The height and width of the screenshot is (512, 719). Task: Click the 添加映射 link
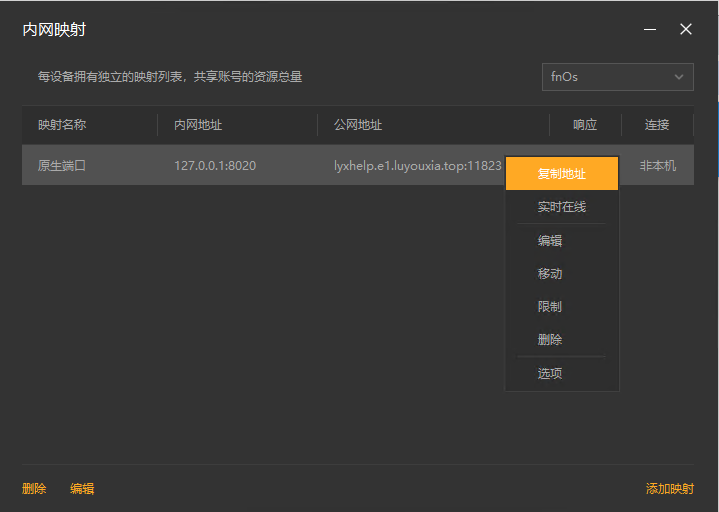(x=669, y=489)
